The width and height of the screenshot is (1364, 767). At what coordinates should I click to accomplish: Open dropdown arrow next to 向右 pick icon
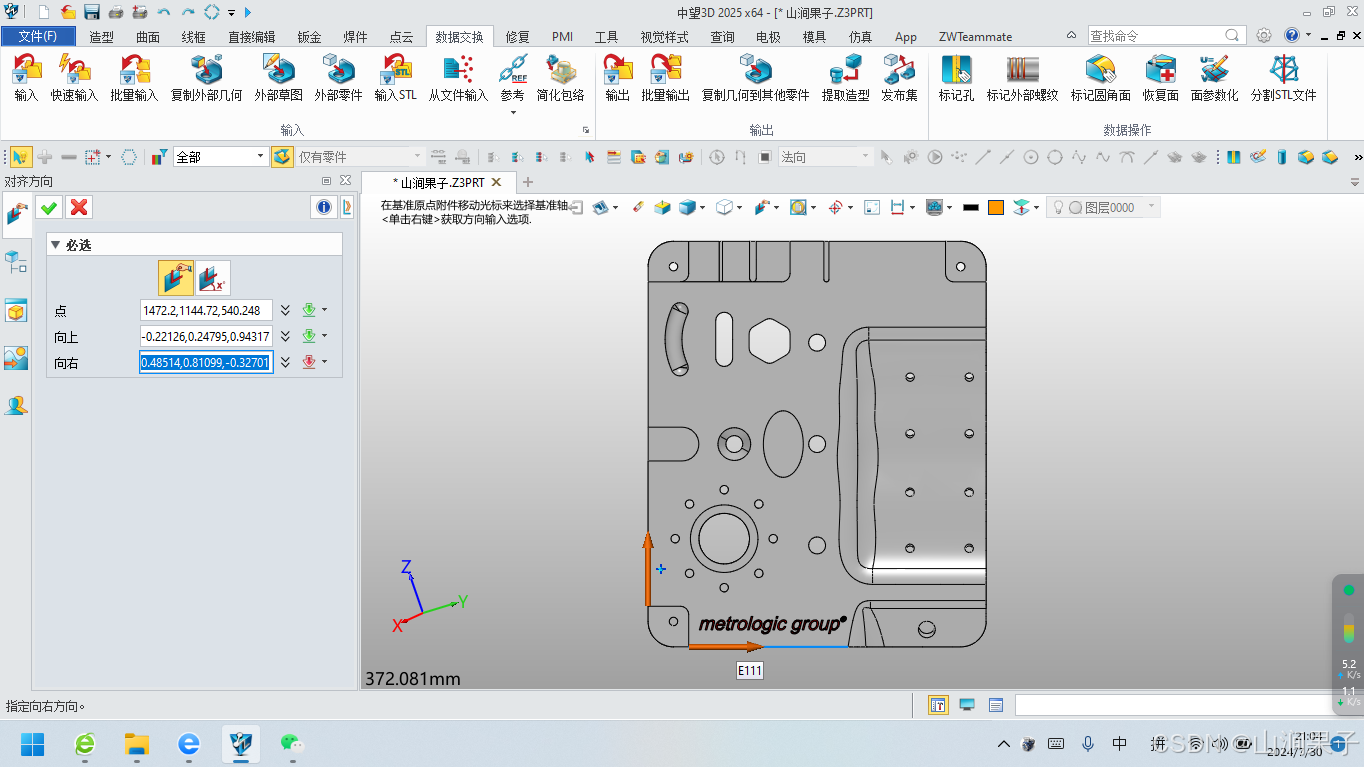pyautogui.click(x=325, y=362)
